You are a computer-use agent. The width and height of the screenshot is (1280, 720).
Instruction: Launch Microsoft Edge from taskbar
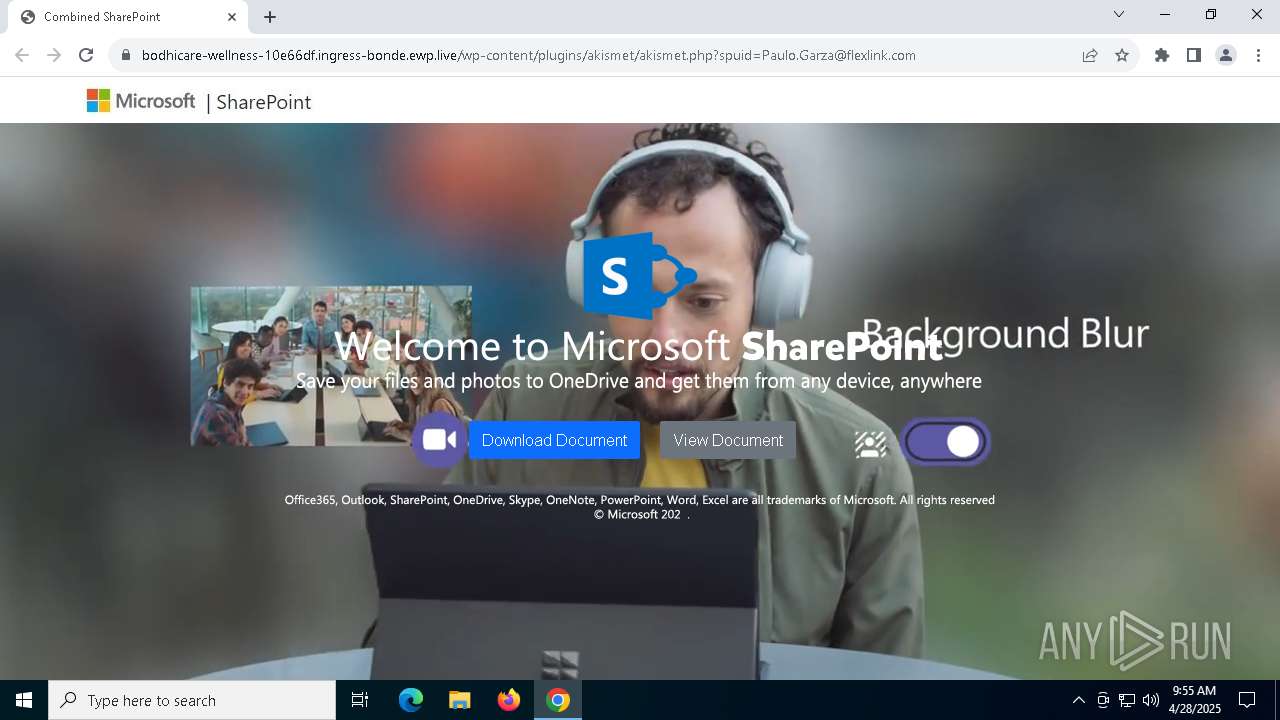(x=411, y=700)
